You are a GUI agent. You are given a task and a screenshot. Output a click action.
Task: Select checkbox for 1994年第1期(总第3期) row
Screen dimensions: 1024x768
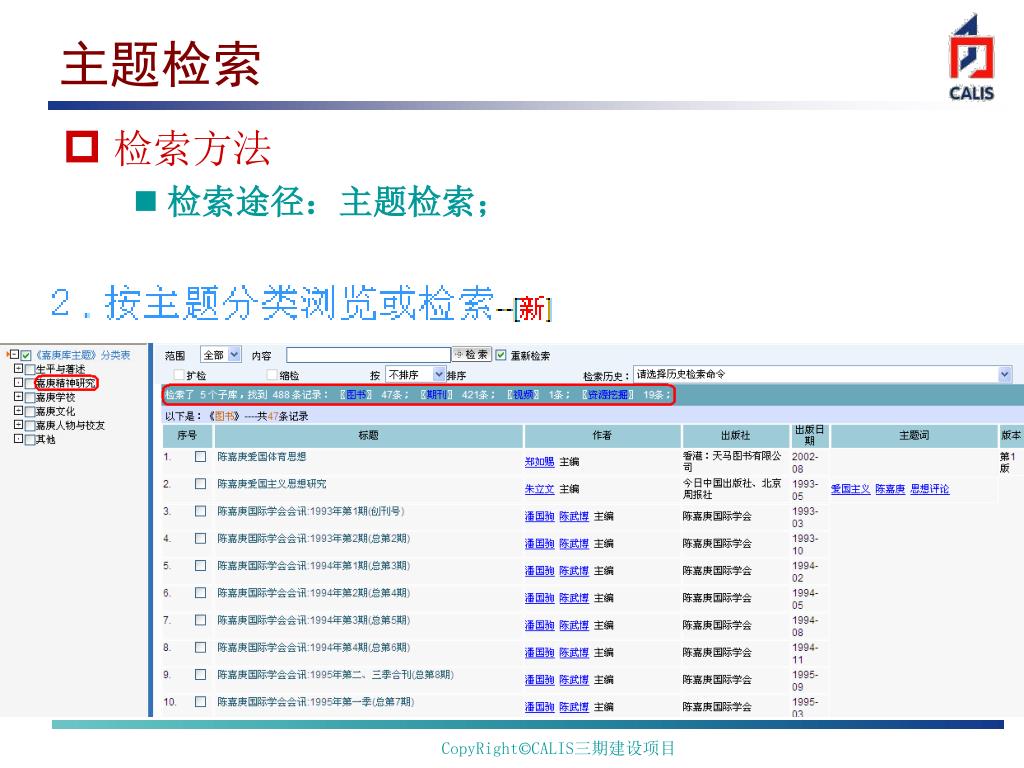pos(200,566)
